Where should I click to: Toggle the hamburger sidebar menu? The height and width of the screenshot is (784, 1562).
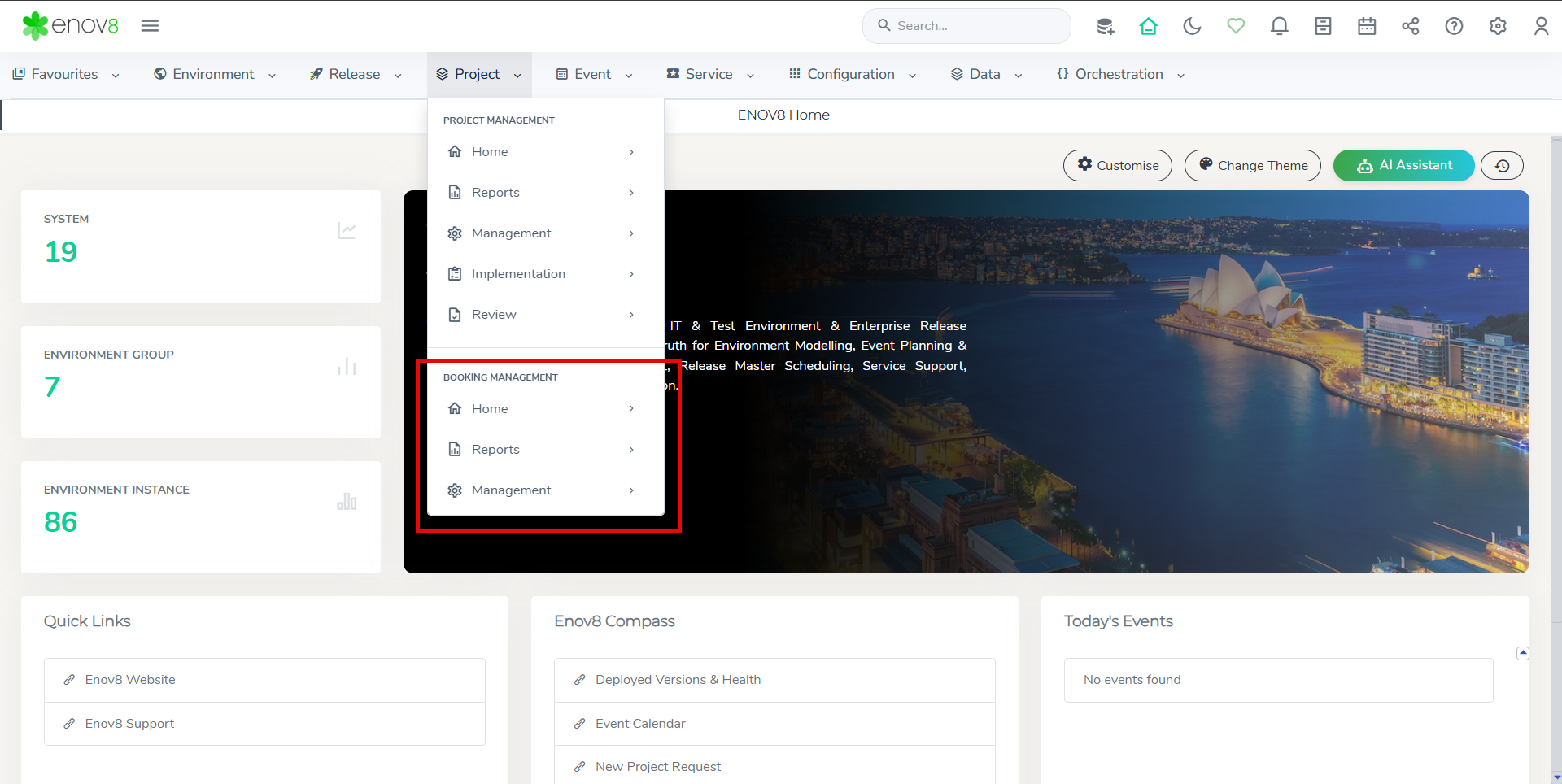[150, 26]
